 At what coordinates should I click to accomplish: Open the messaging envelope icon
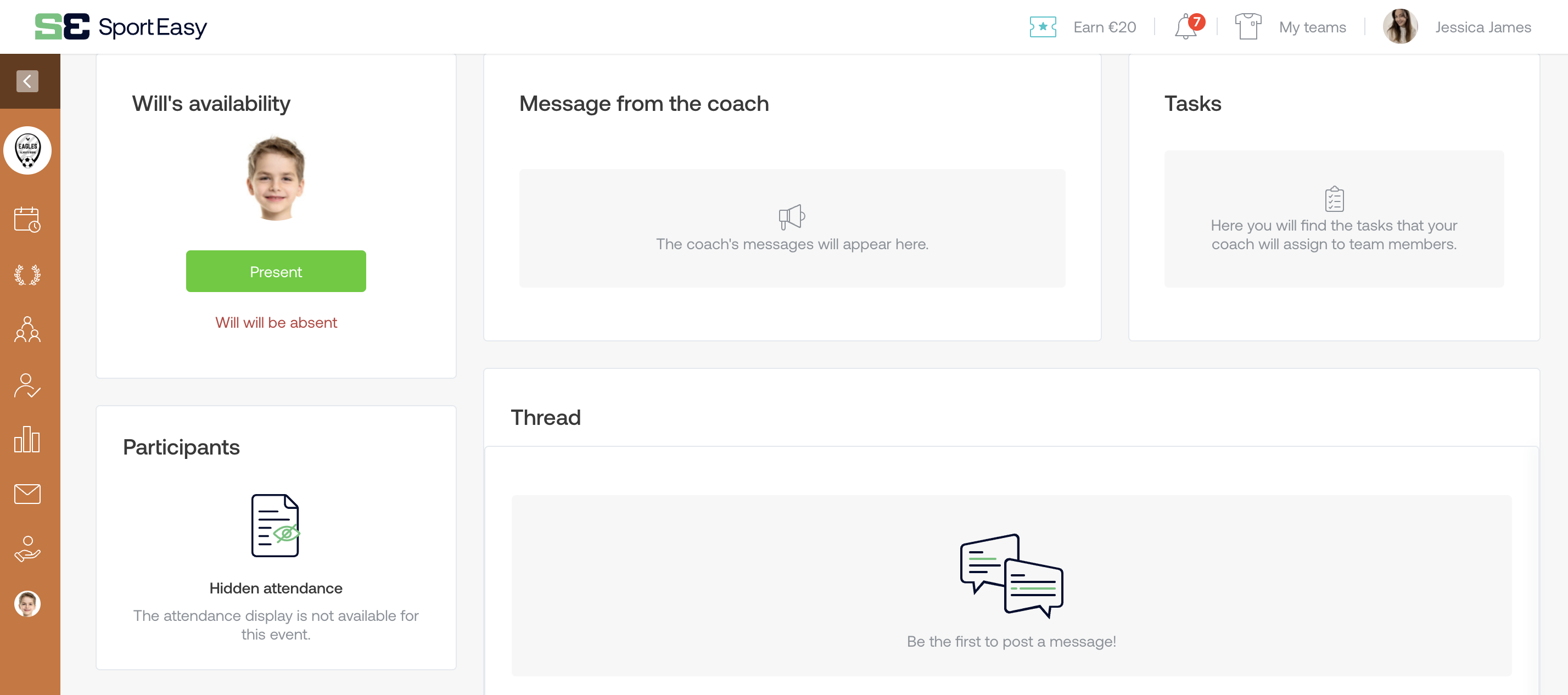(x=27, y=494)
